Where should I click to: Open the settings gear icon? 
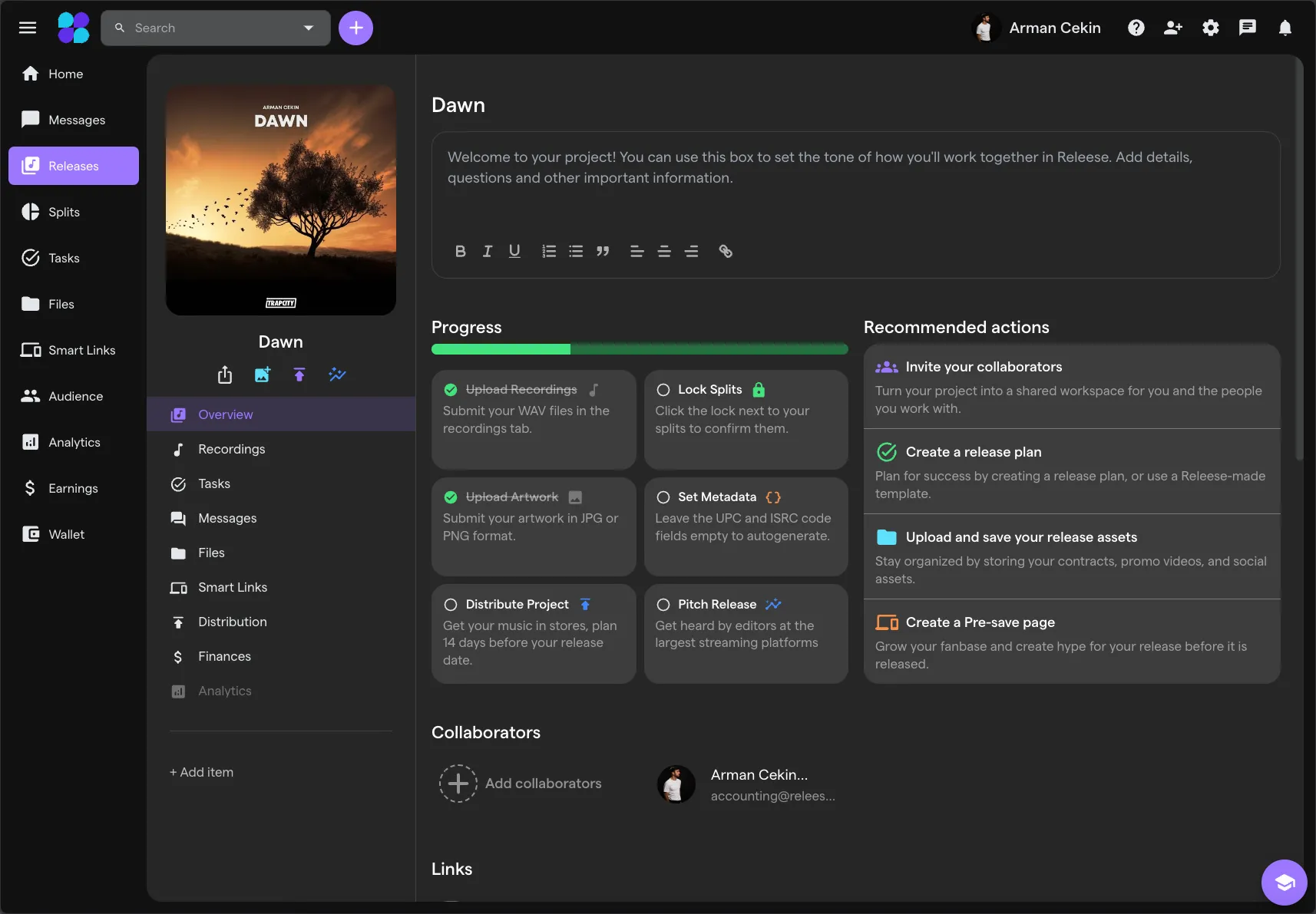(x=1211, y=28)
